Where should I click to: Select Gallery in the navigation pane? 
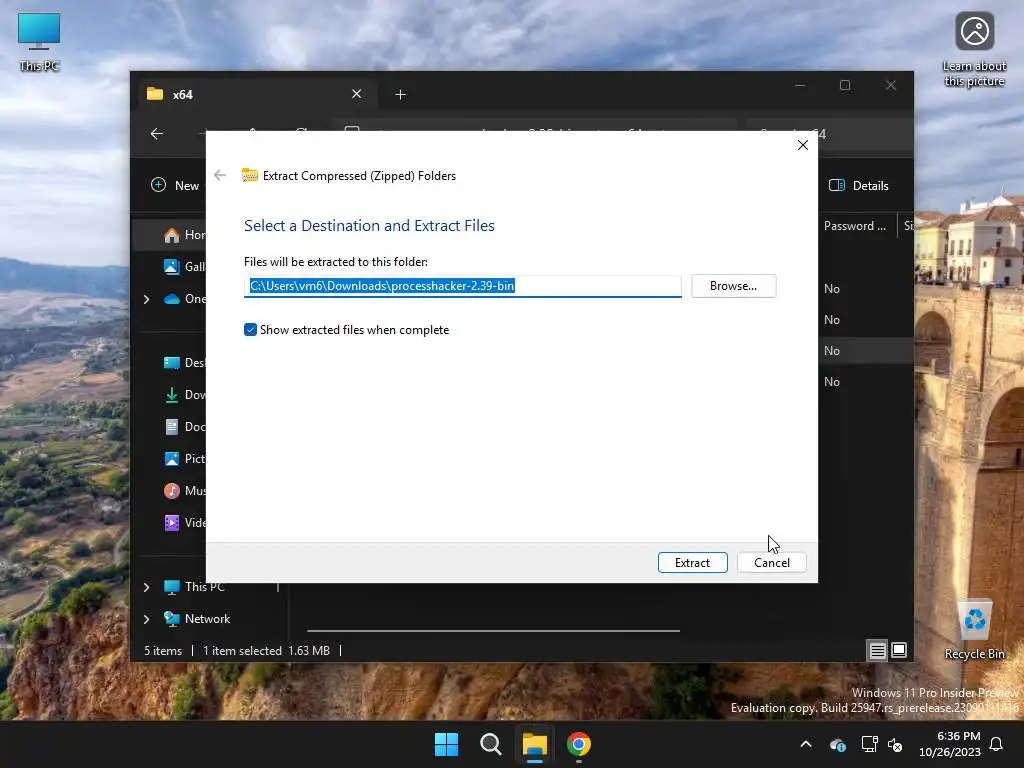click(185, 266)
